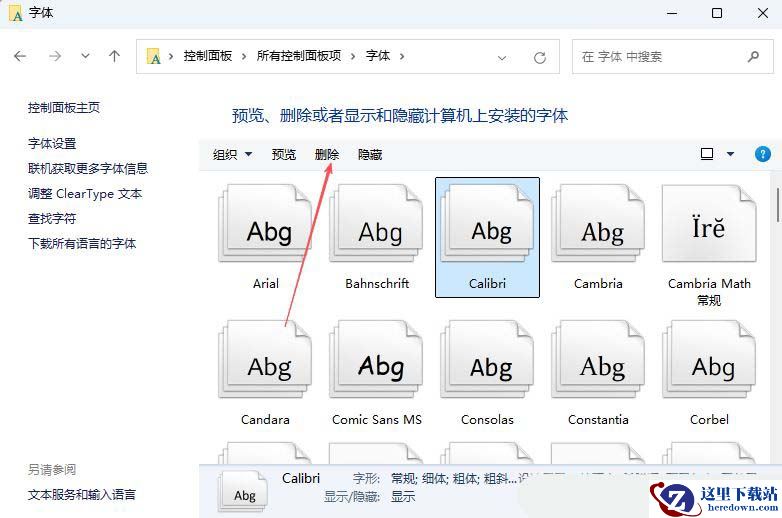Expand chevron after 所有控制面板项 breadcrumb
The height and width of the screenshot is (518, 782).
point(353,56)
